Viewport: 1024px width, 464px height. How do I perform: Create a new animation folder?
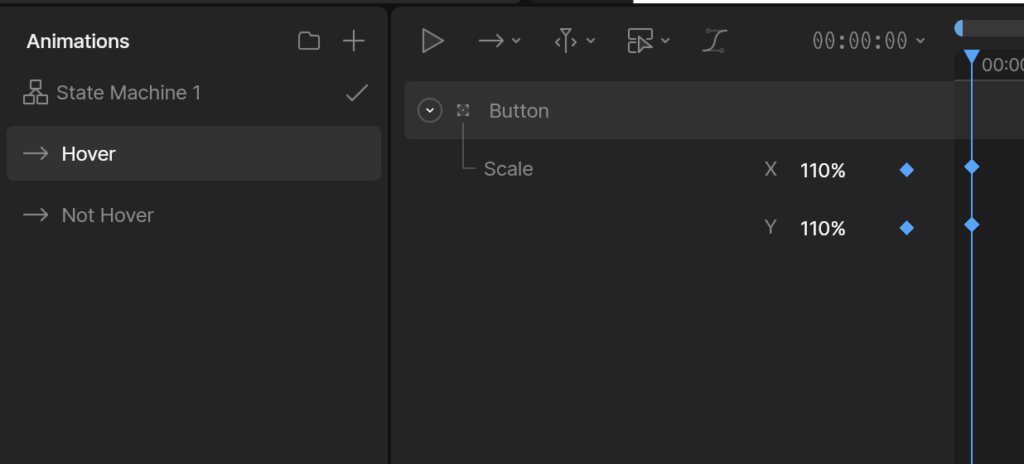[x=309, y=41]
